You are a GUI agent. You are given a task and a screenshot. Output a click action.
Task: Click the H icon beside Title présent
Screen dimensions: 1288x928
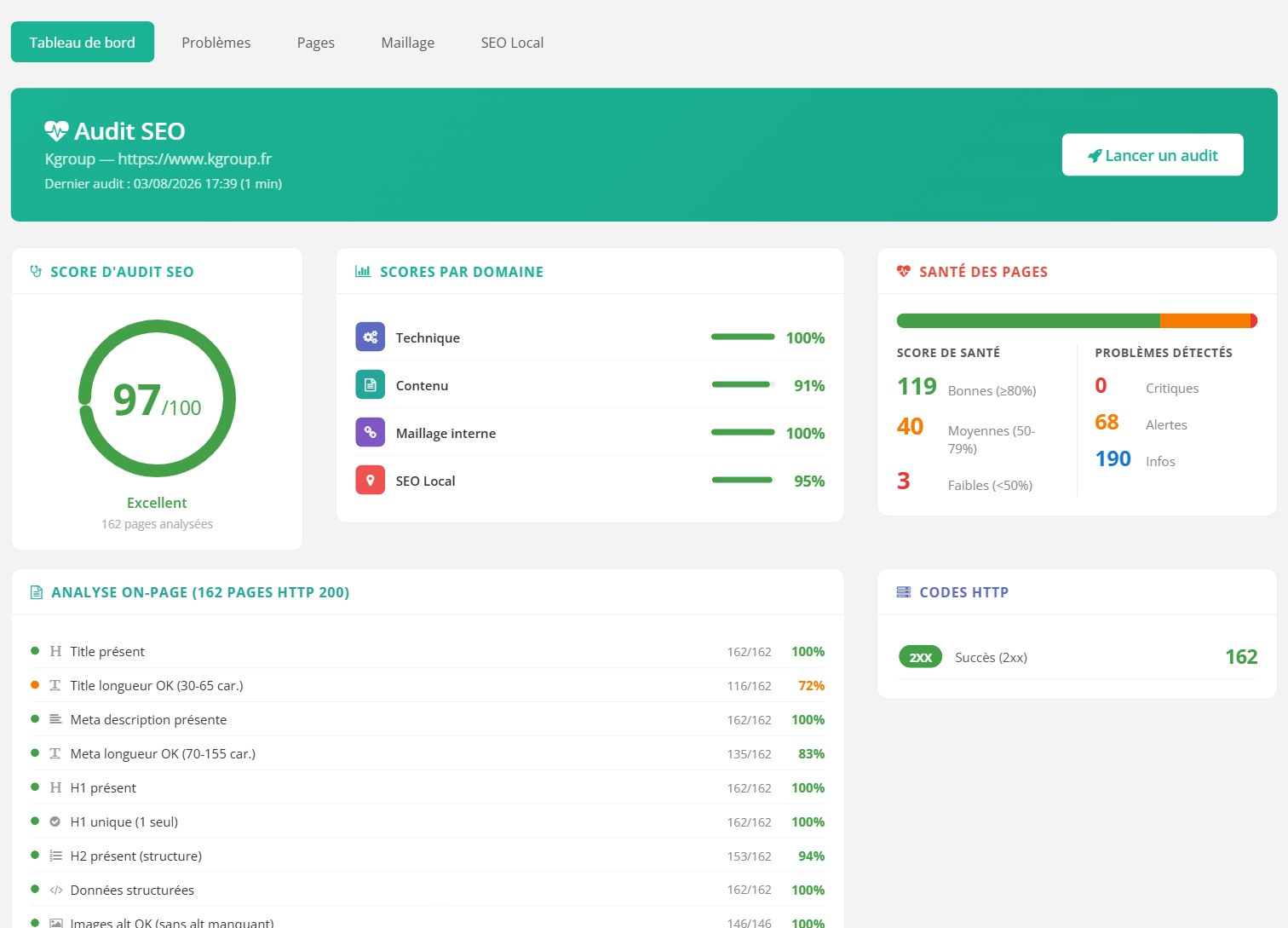(55, 651)
